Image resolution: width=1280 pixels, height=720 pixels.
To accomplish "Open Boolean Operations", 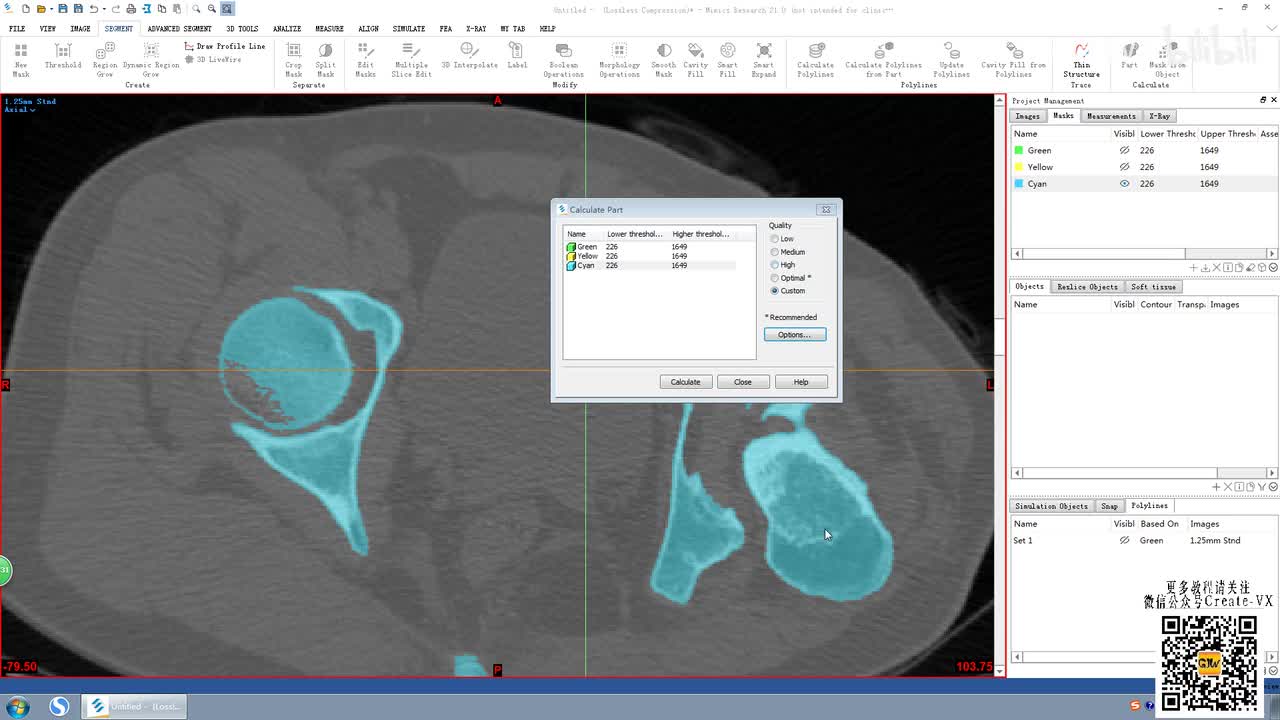I will point(563,60).
